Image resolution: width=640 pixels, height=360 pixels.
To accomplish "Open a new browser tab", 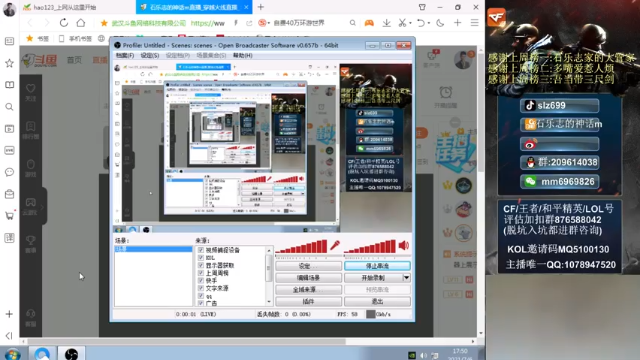I will [261, 7].
